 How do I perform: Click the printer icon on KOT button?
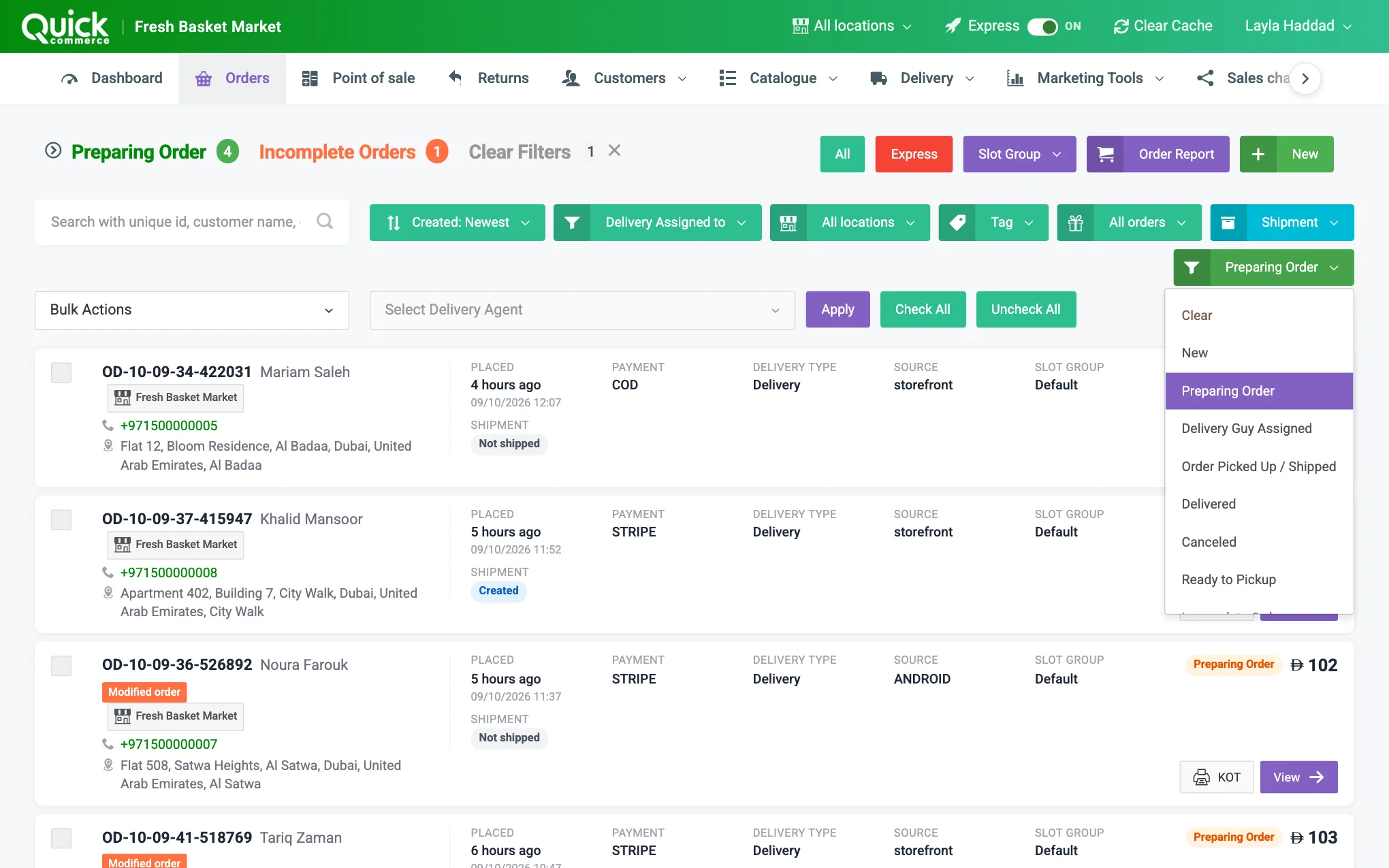[1202, 777]
